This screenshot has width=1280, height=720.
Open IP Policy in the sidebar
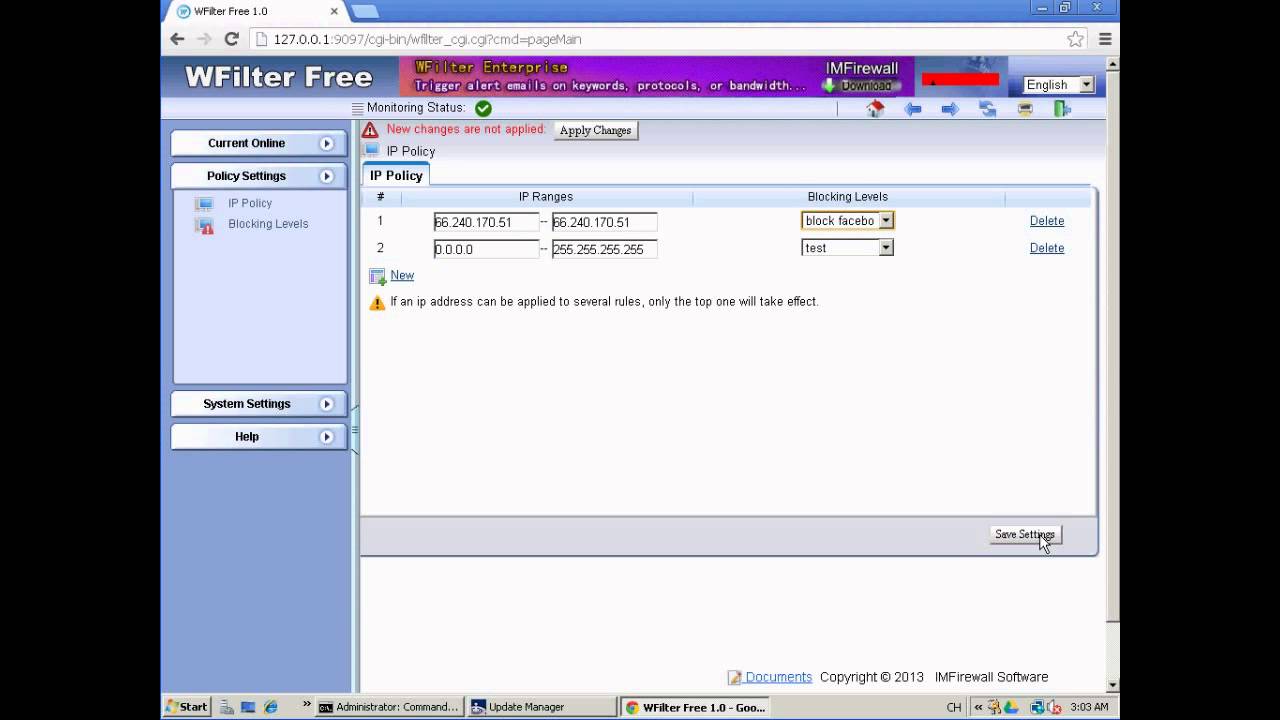coord(250,203)
